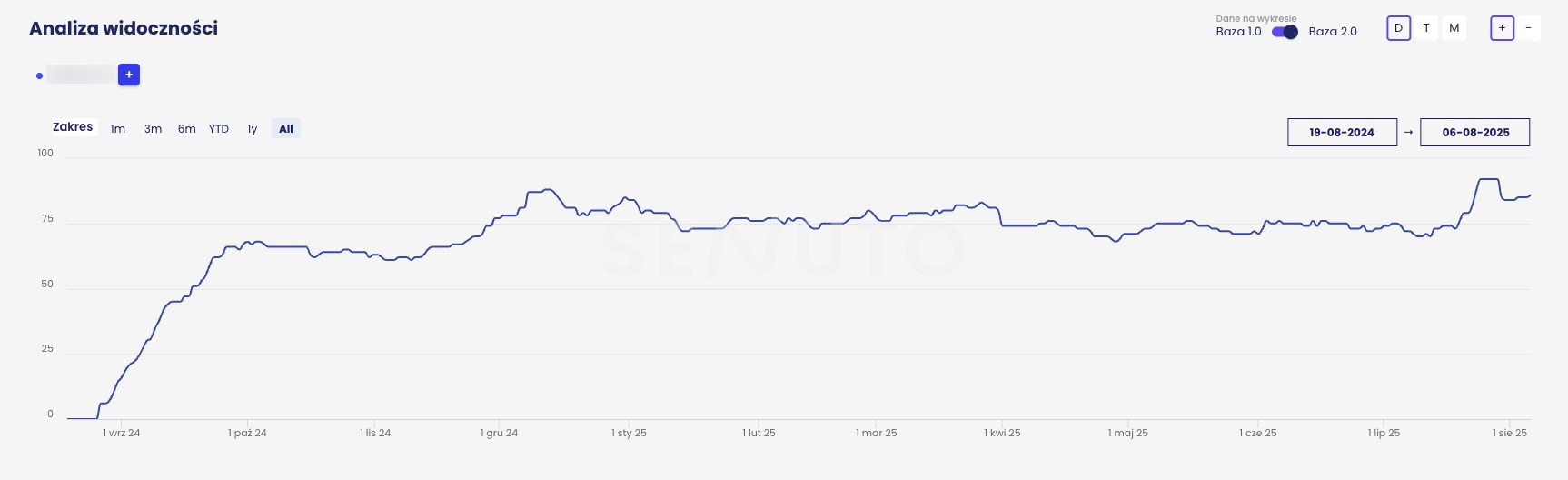Switch range to 6m
Viewport: 1568px width, 480px height.
coord(186,129)
